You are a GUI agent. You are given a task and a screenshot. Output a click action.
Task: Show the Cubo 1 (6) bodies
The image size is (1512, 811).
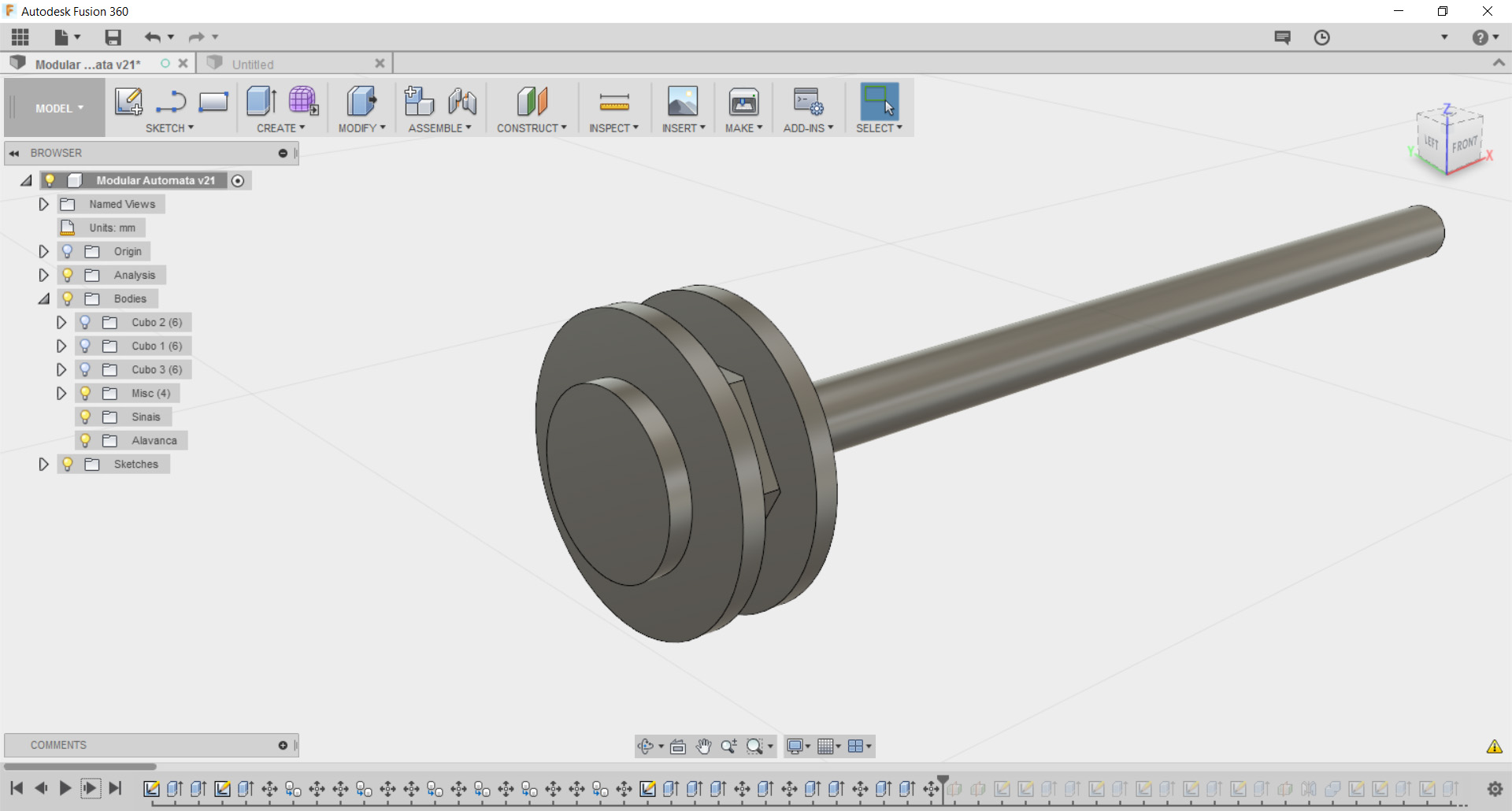click(x=86, y=346)
